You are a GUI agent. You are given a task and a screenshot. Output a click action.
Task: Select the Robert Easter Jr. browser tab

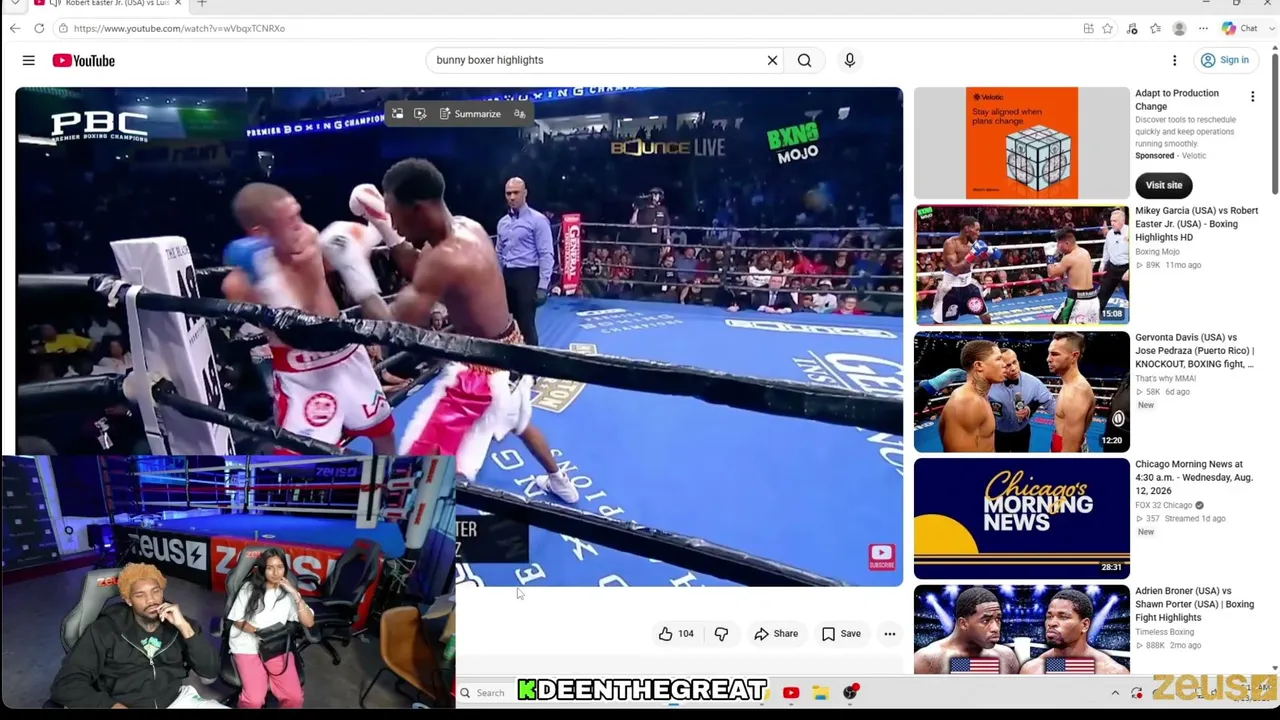pyautogui.click(x=108, y=4)
